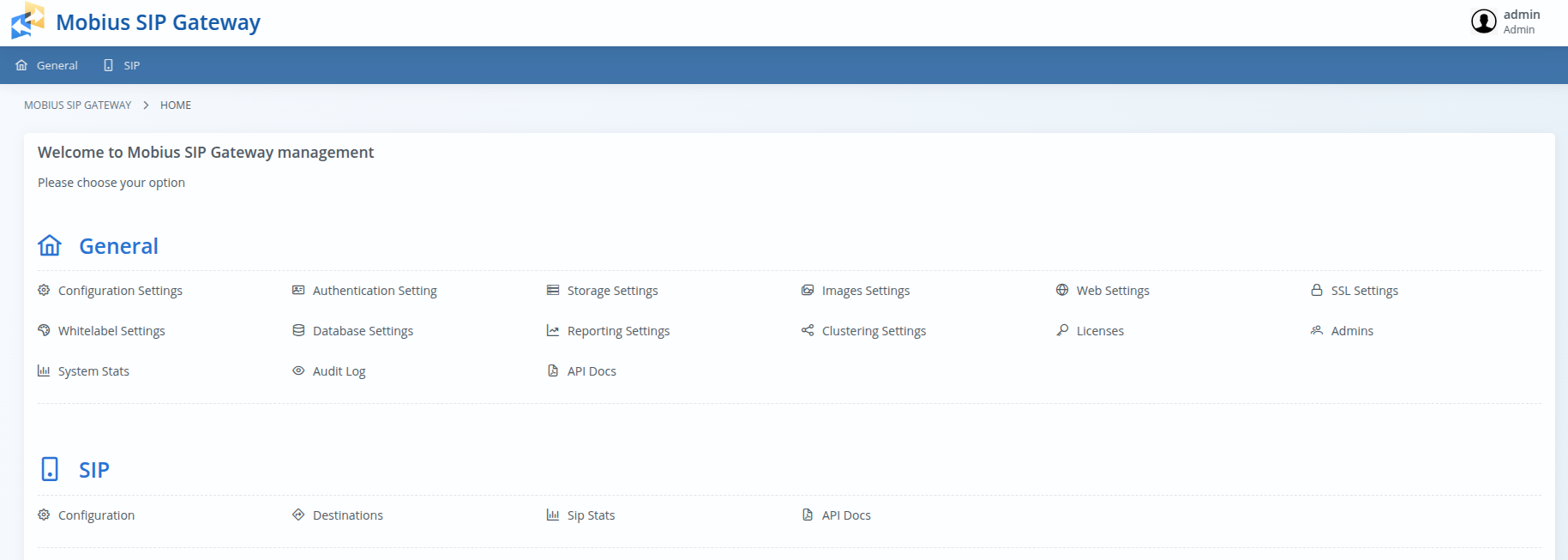Open the General menu in the navigation bar
This screenshot has height=560, width=1568.
click(x=46, y=65)
